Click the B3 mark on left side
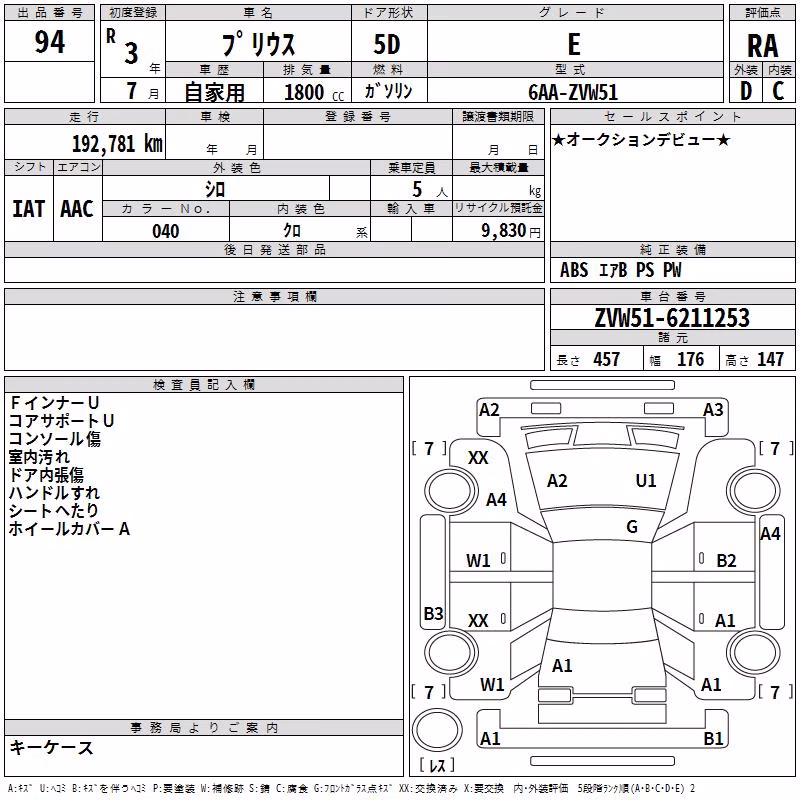Viewport: 800px width, 800px height. (433, 613)
